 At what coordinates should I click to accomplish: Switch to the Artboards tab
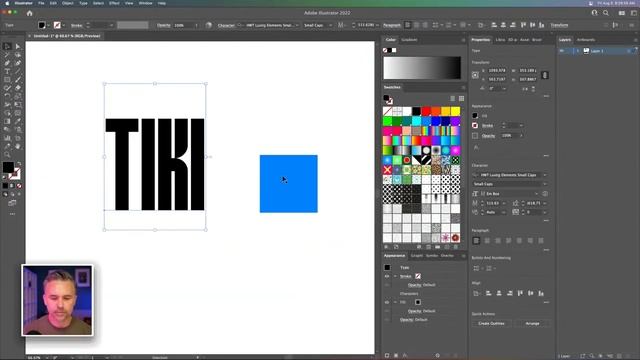pos(586,40)
